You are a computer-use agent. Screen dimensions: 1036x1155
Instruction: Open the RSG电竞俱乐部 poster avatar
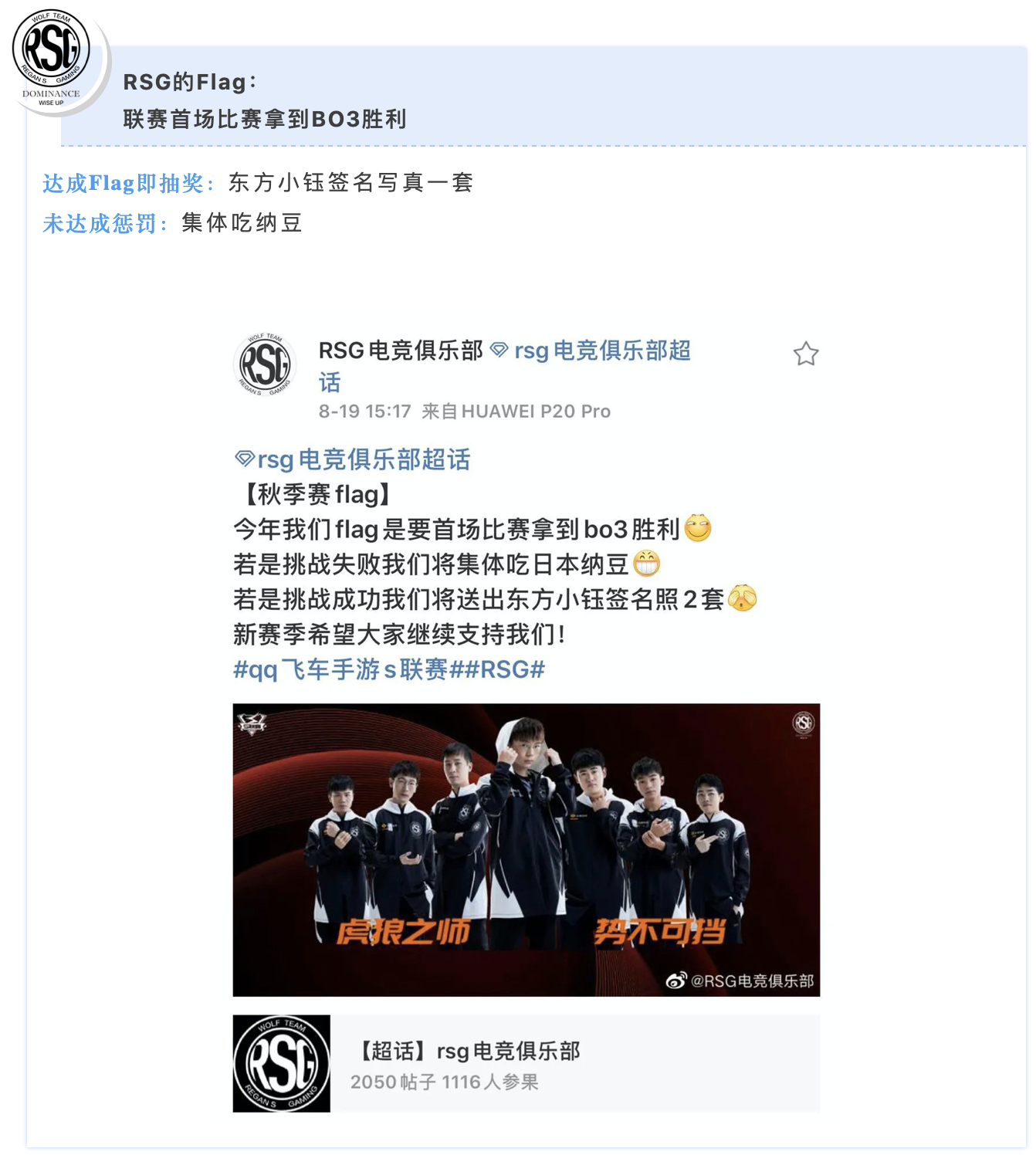[x=265, y=364]
